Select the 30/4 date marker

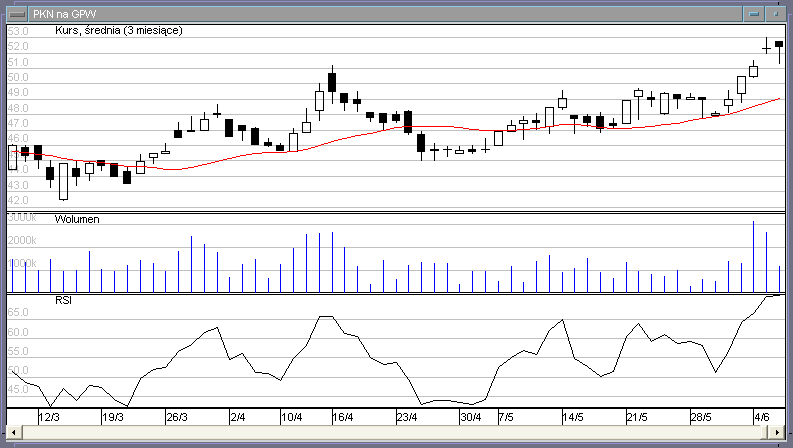click(471, 417)
